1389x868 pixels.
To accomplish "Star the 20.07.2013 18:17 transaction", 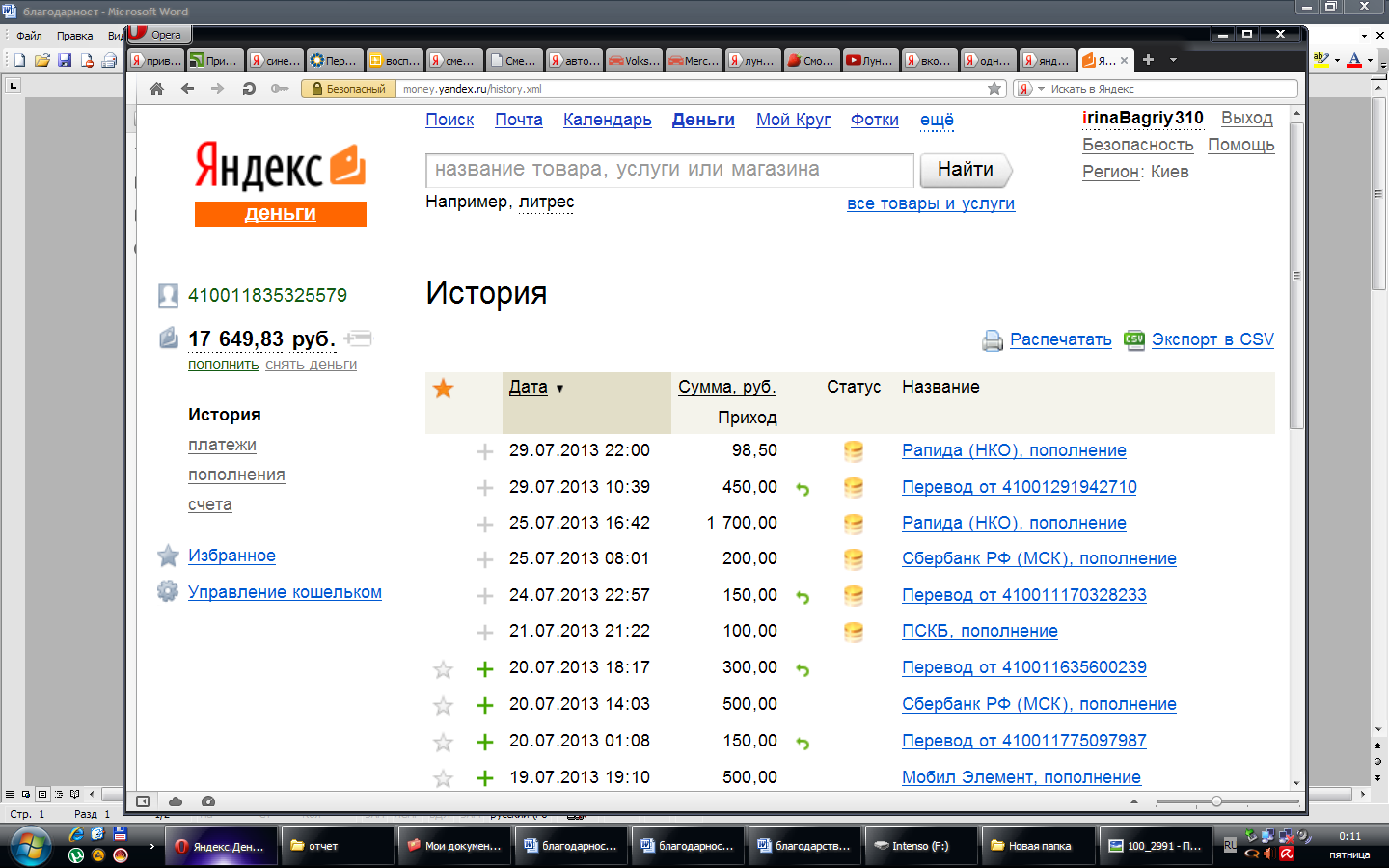I will click(444, 669).
